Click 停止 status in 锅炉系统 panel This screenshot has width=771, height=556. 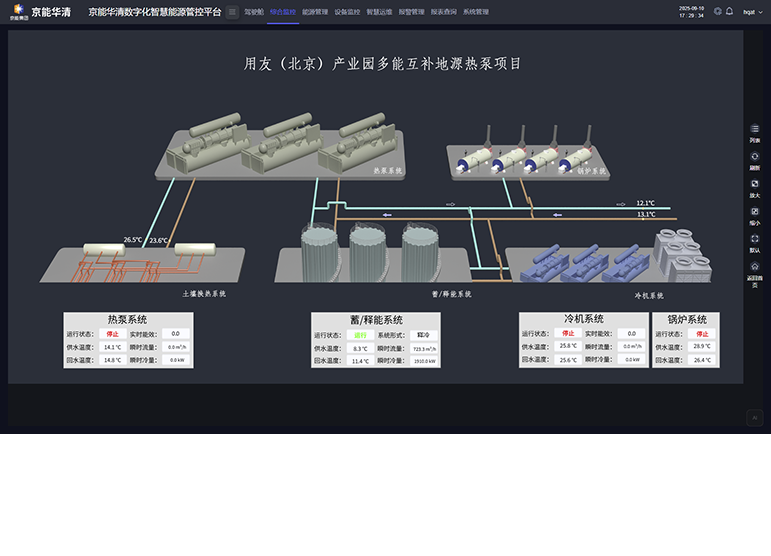(x=702, y=334)
